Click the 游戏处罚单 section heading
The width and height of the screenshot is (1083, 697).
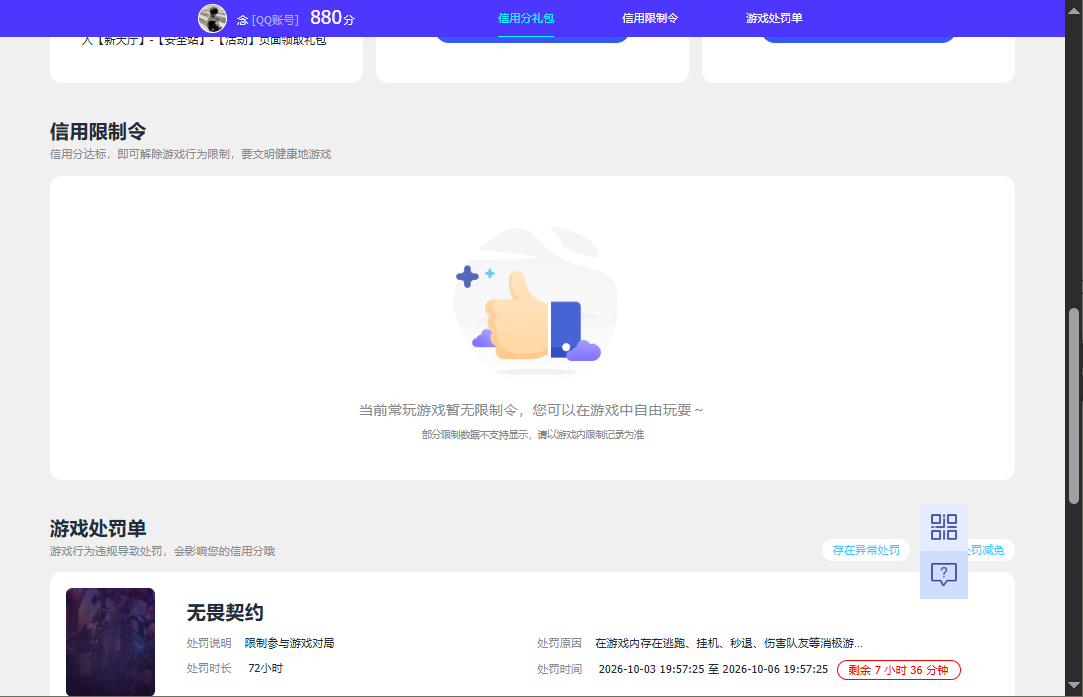(x=98, y=528)
